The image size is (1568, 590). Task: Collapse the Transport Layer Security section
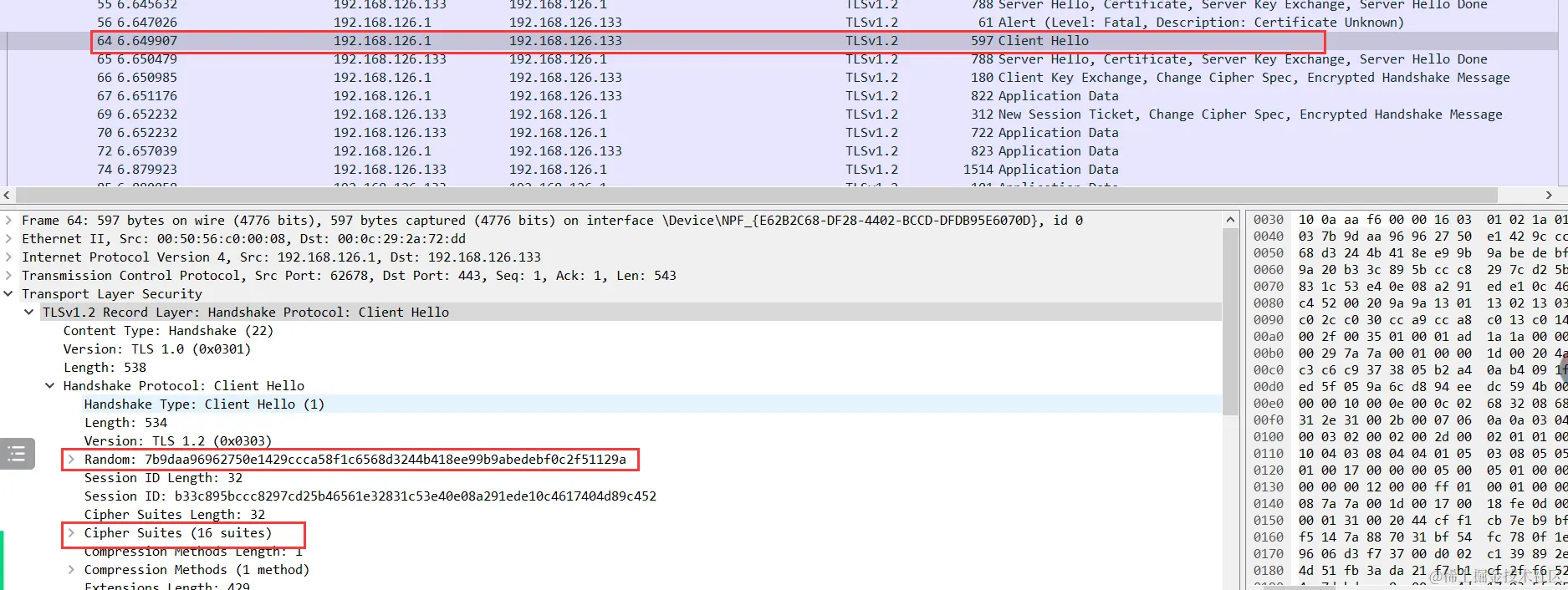click(x=8, y=294)
